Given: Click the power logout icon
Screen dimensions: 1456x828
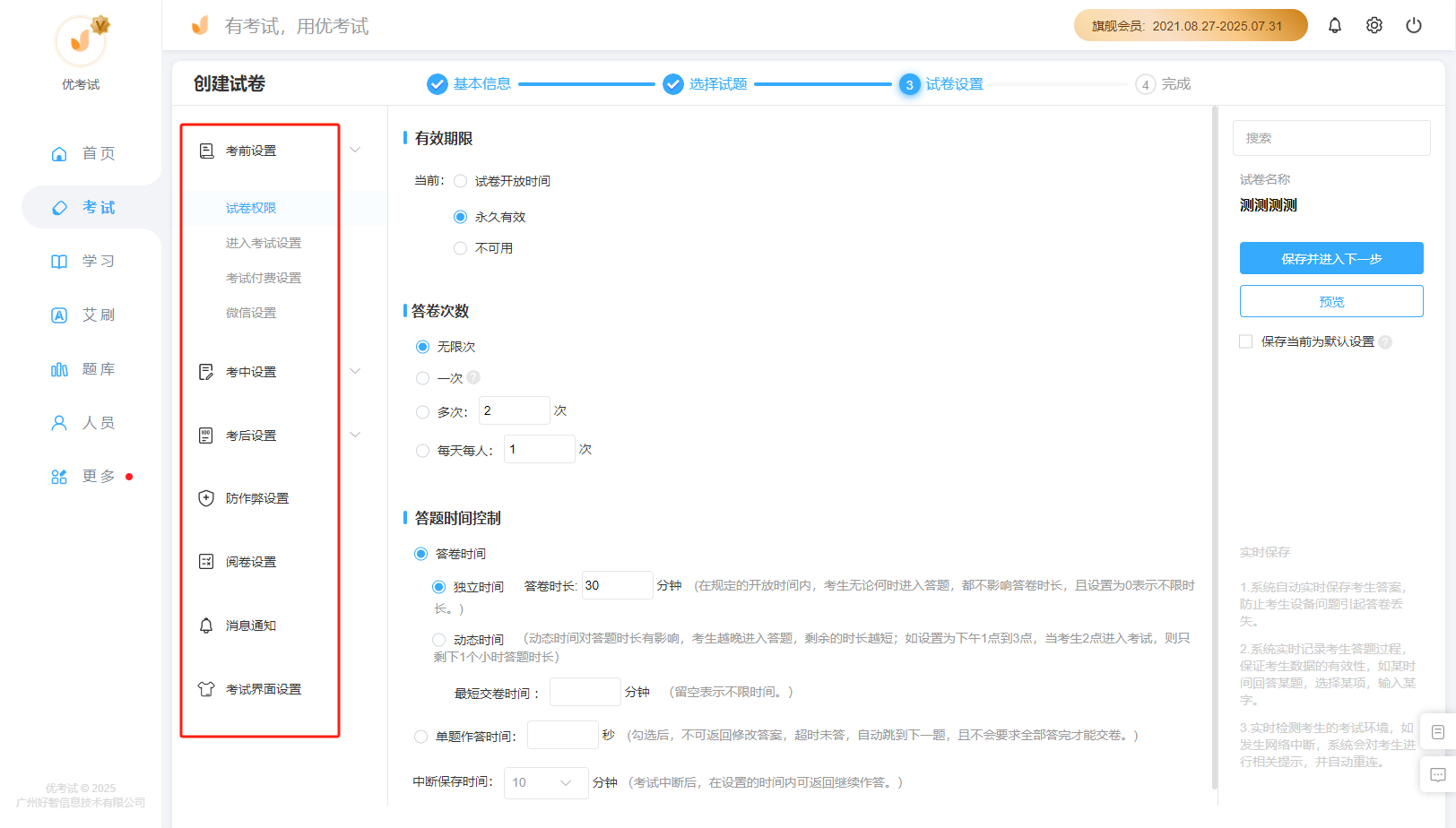Looking at the screenshot, I should pos(1413,25).
